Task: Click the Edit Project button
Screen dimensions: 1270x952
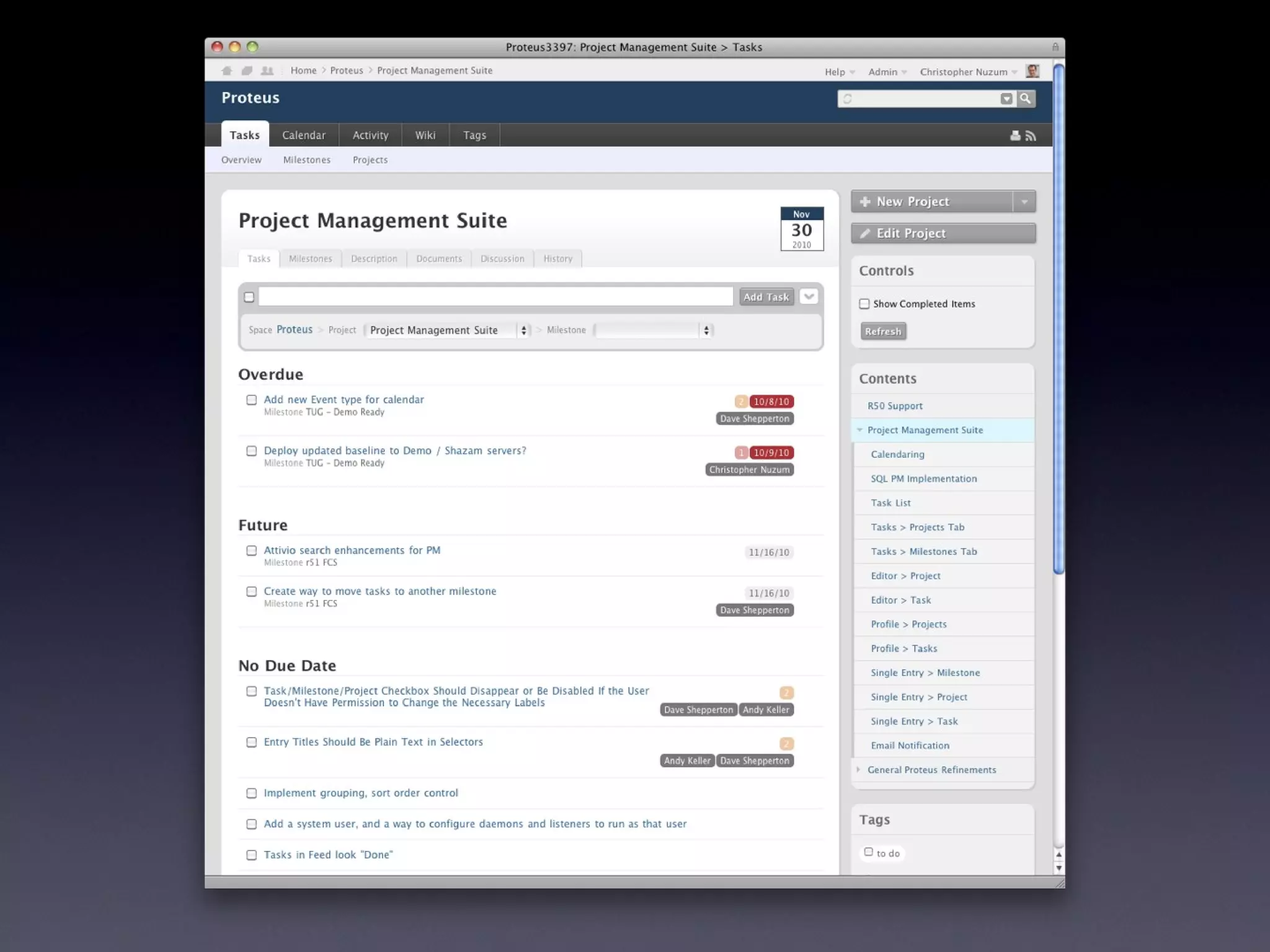Action: tap(943, 233)
